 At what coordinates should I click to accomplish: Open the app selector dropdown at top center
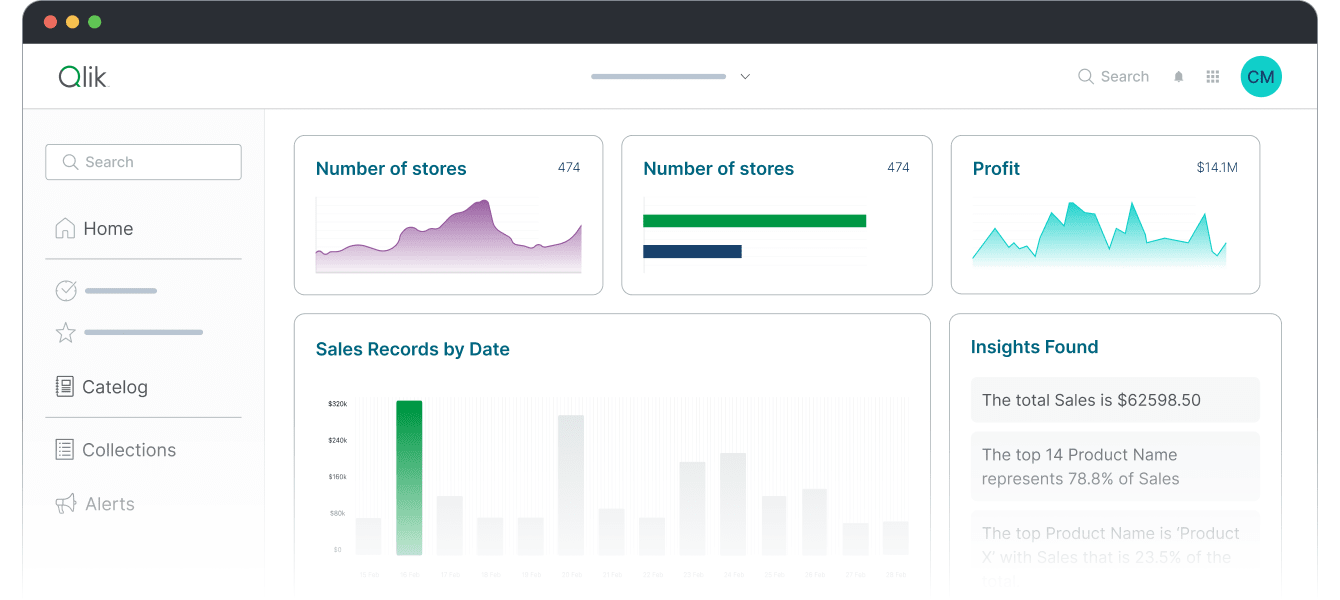(x=744, y=76)
